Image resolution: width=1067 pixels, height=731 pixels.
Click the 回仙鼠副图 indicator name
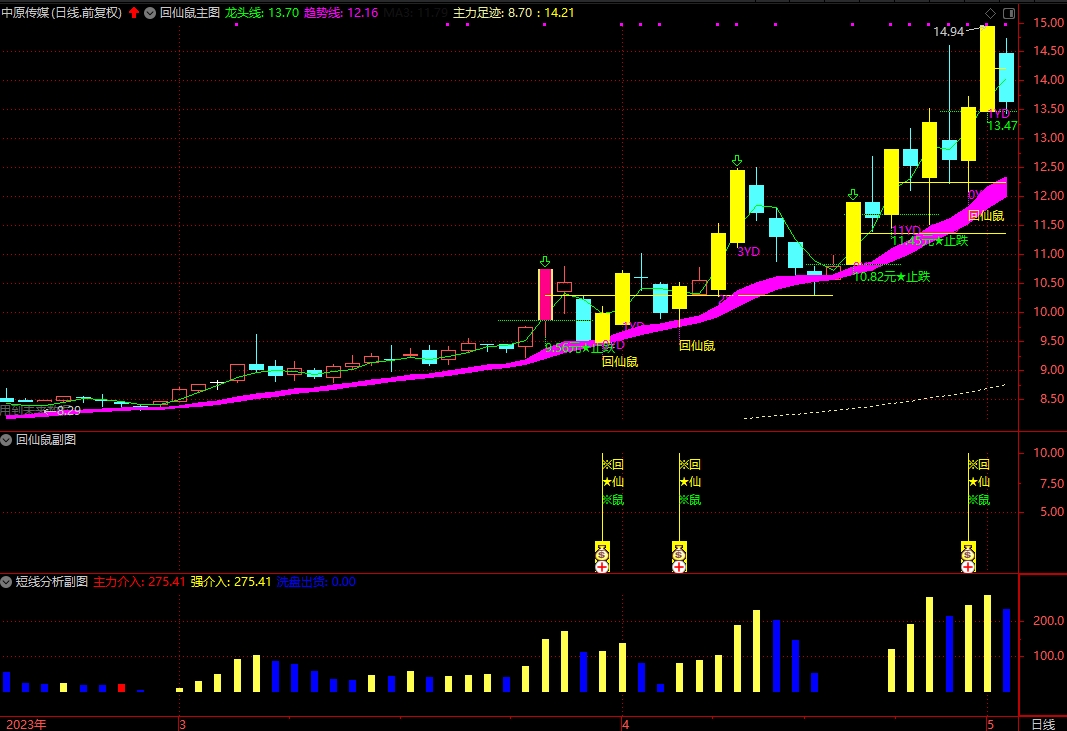click(x=46, y=440)
